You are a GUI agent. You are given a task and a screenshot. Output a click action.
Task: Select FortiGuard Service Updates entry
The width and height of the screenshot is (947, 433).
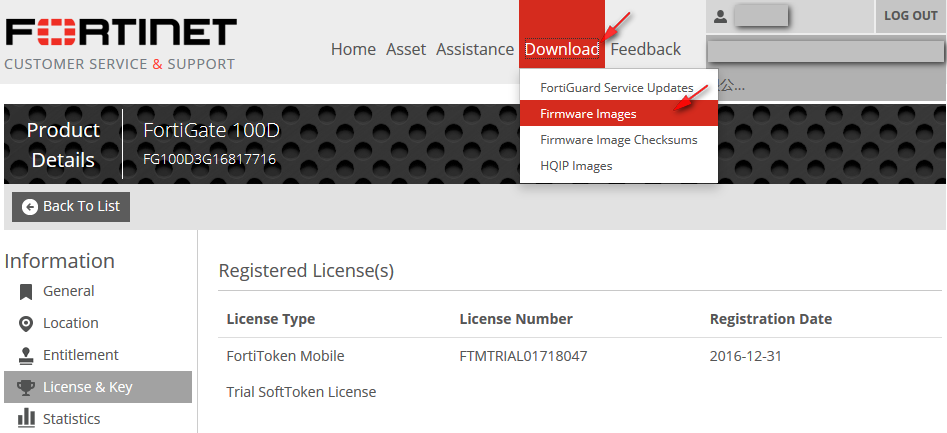(x=616, y=88)
